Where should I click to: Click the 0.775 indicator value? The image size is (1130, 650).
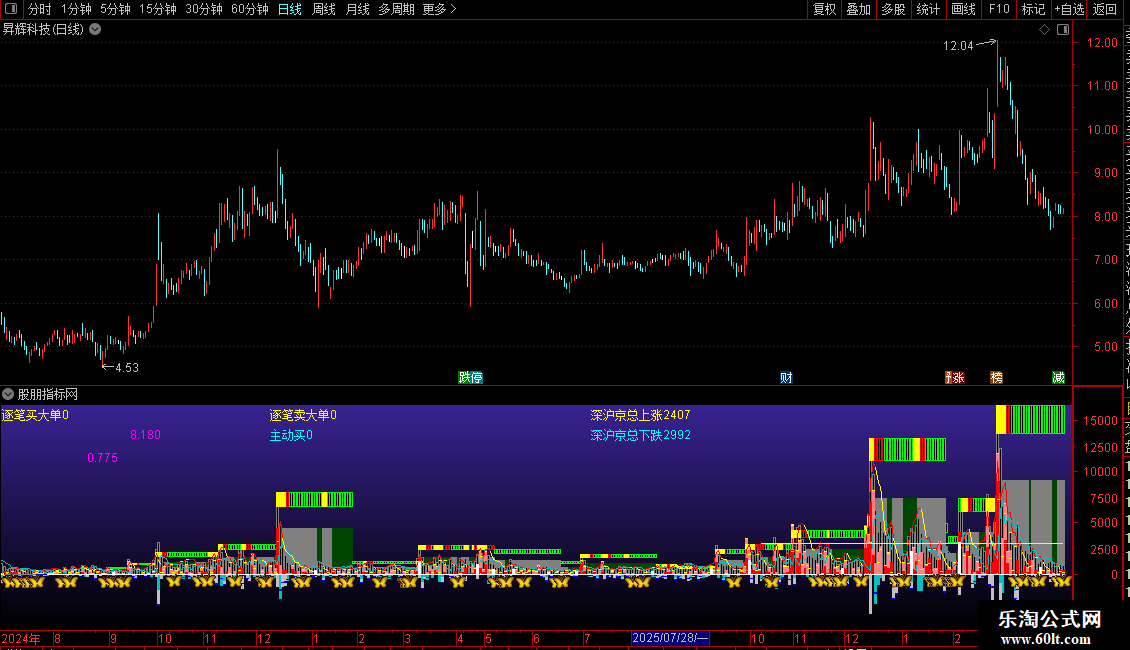pyautogui.click(x=102, y=458)
